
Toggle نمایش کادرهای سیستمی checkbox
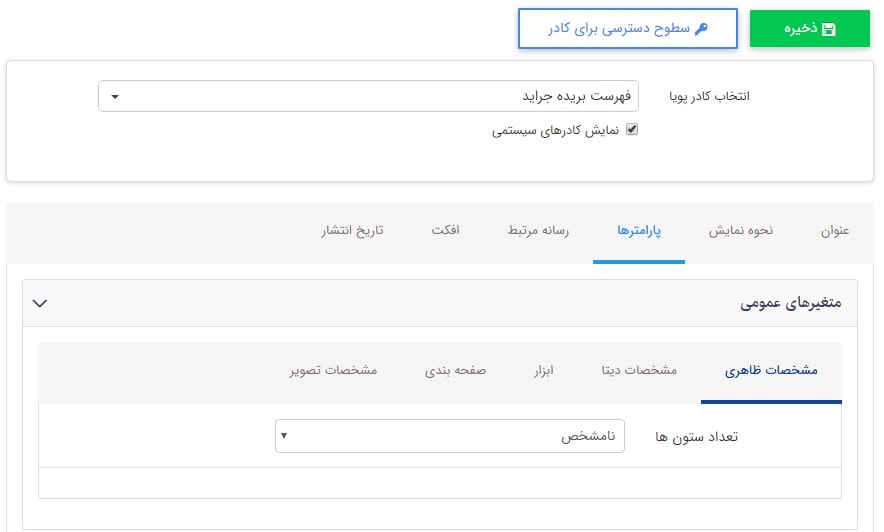point(632,130)
